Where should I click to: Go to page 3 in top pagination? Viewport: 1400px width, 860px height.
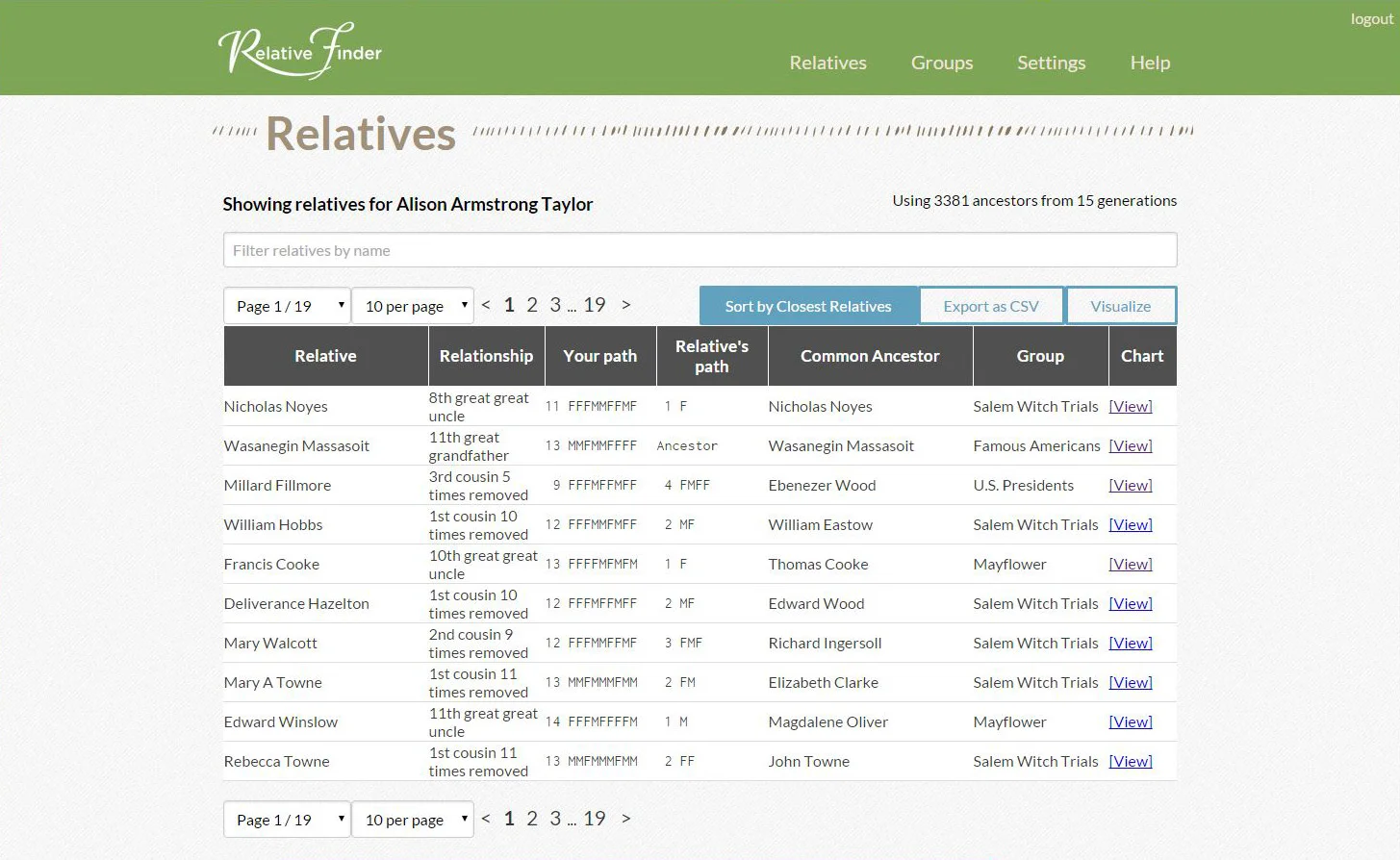click(555, 304)
